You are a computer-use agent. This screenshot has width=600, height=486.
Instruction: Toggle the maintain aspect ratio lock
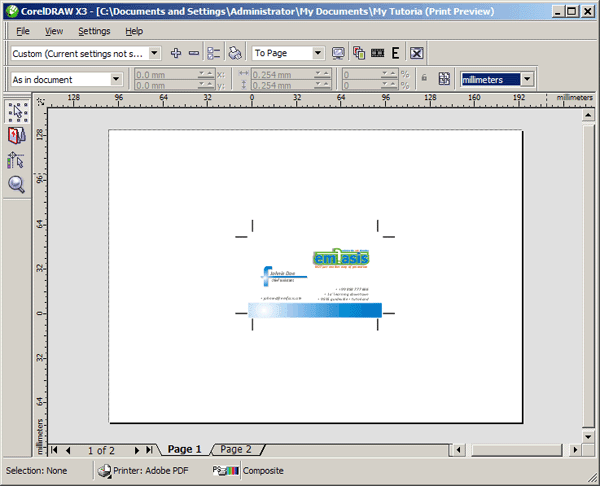pyautogui.click(x=424, y=78)
